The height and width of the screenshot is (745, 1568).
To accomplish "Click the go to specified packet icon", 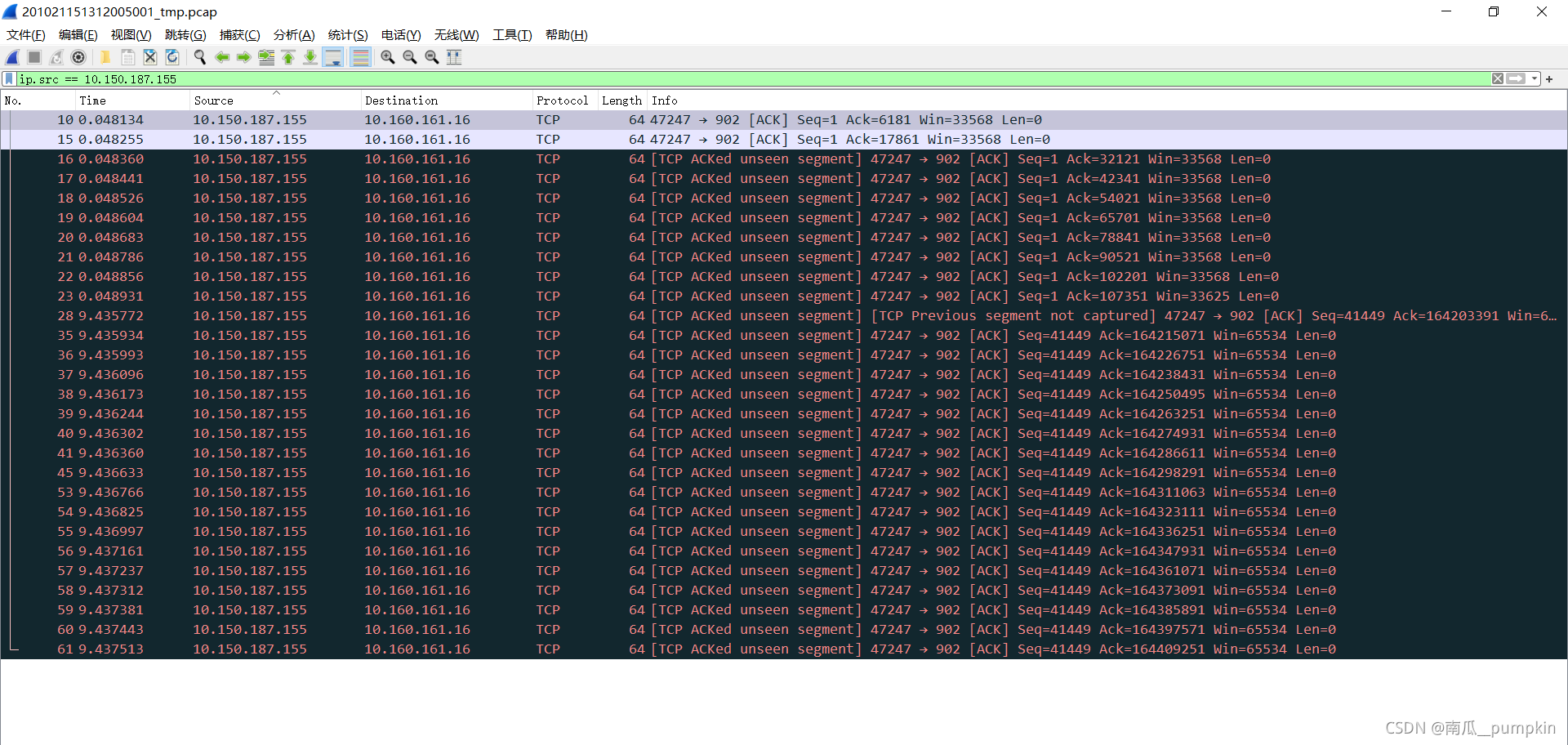I will 266,57.
